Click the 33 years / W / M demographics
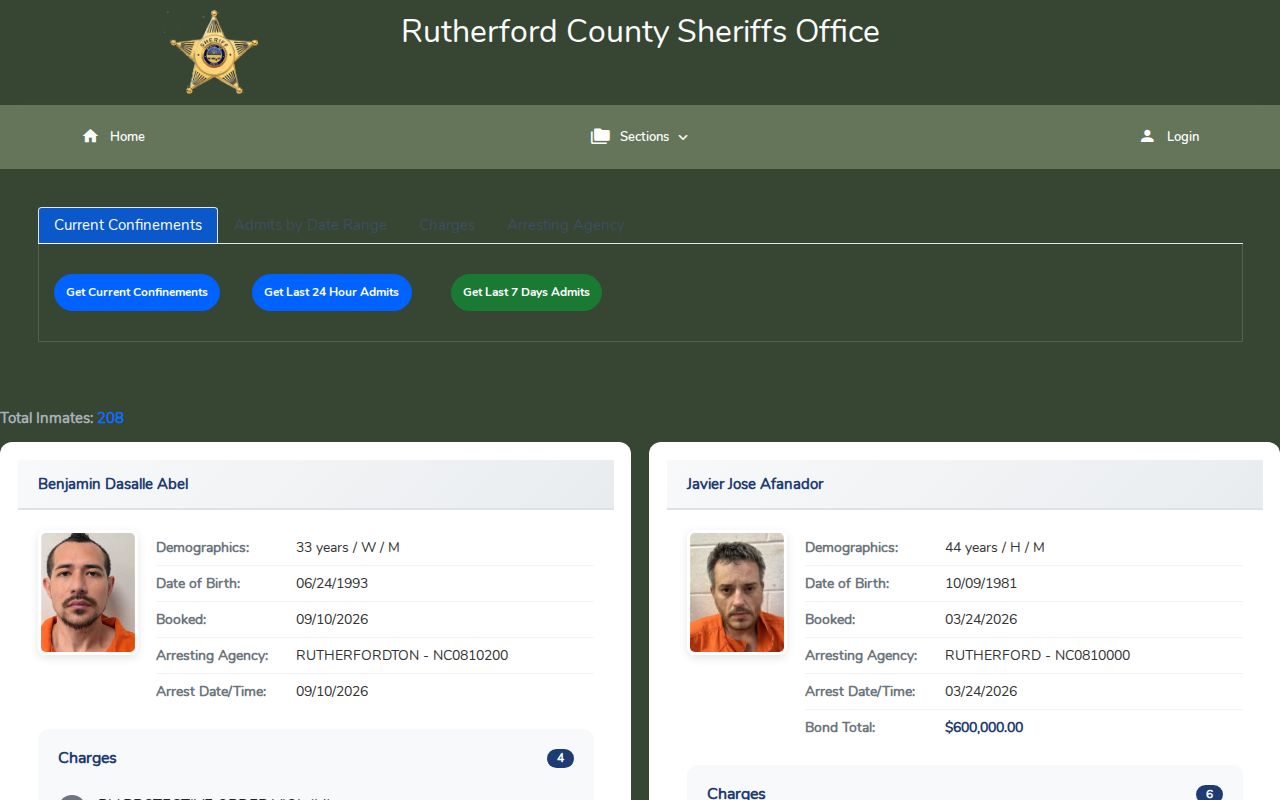The height and width of the screenshot is (800, 1280). [x=348, y=547]
